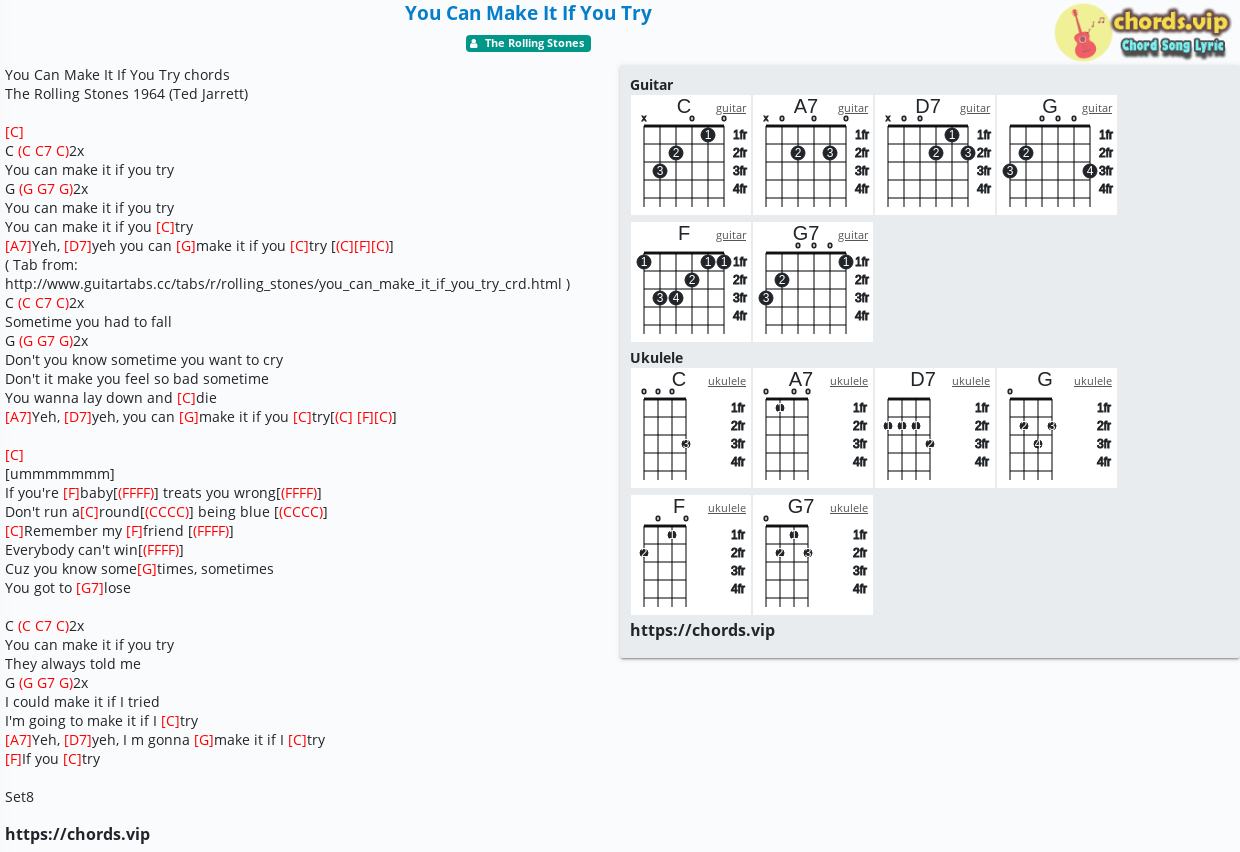This screenshot has width=1240, height=852.
Task: Open the guitar link for chord D7
Action: coord(975,108)
